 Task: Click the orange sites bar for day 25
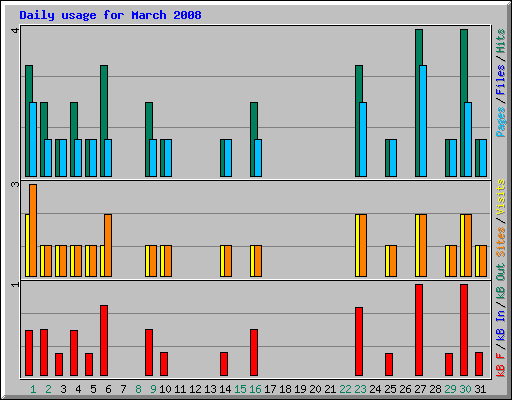tap(393, 261)
